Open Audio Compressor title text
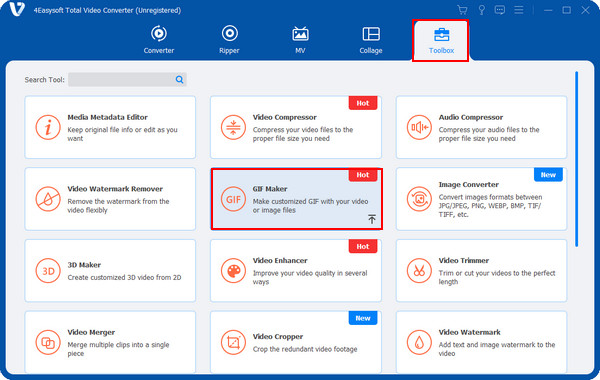This screenshot has width=600, height=380. pyautogui.click(x=471, y=117)
